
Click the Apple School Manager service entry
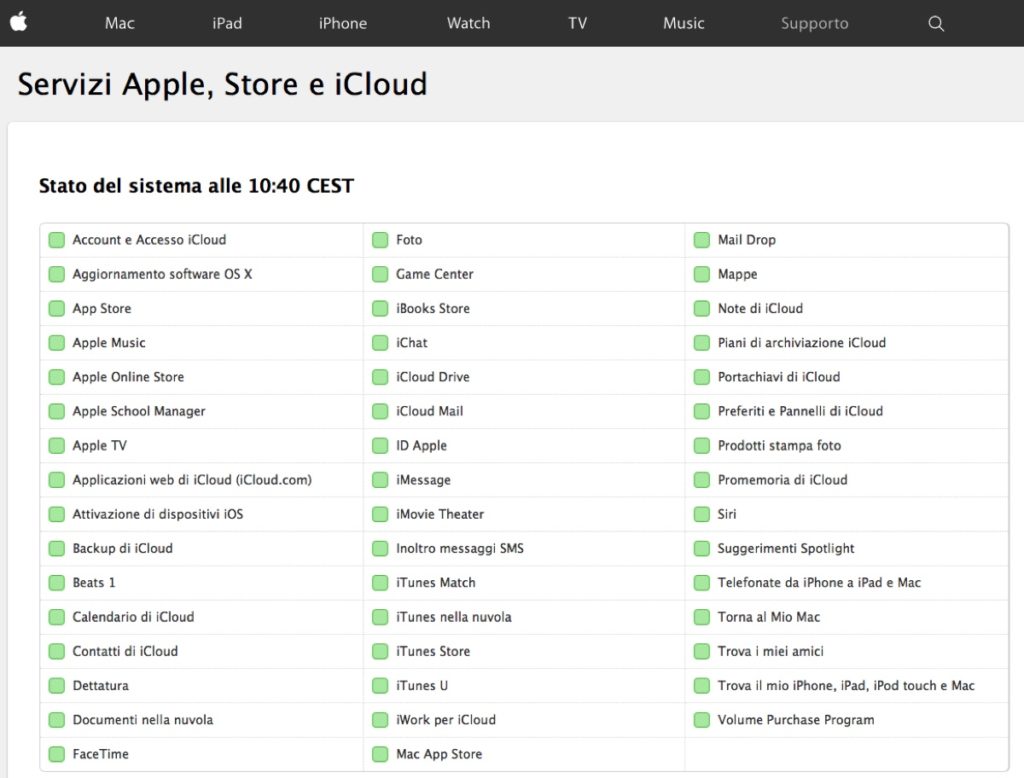click(139, 411)
